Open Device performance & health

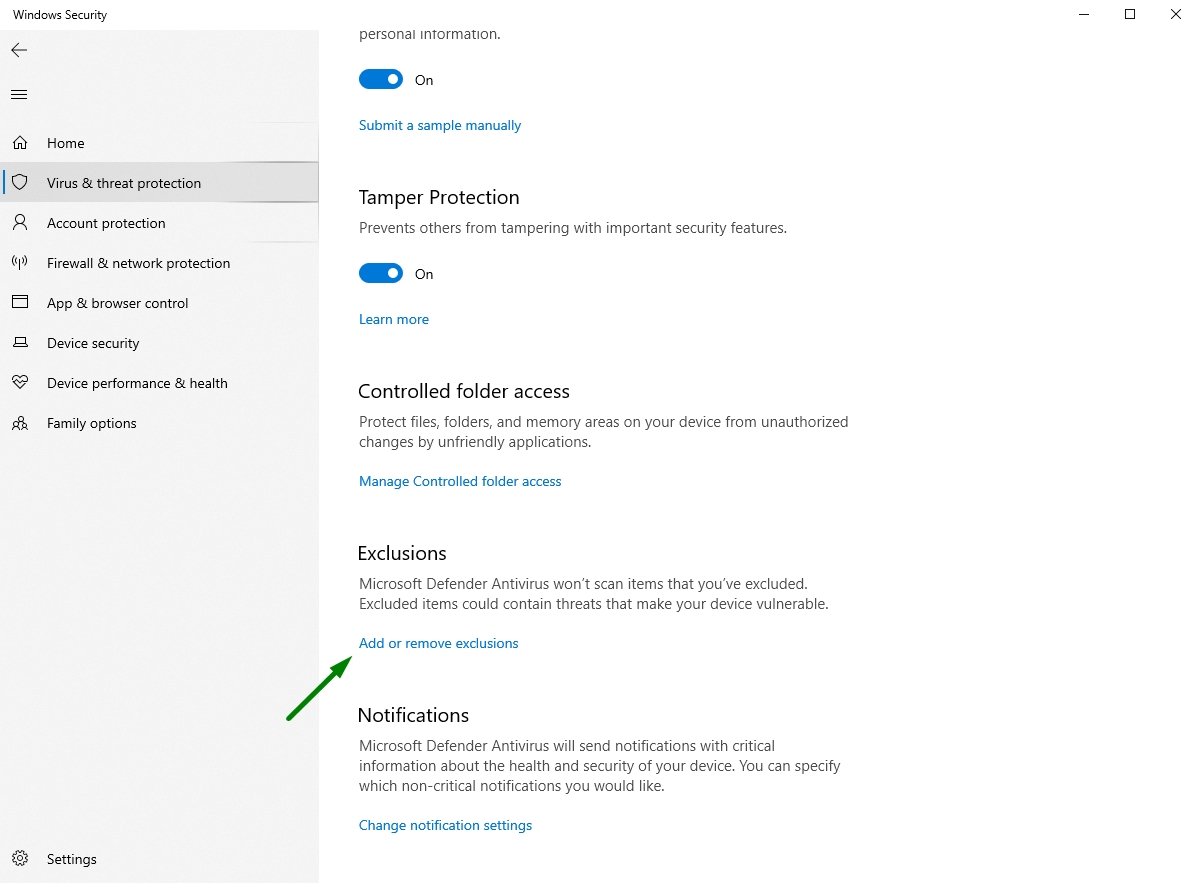[x=159, y=383]
